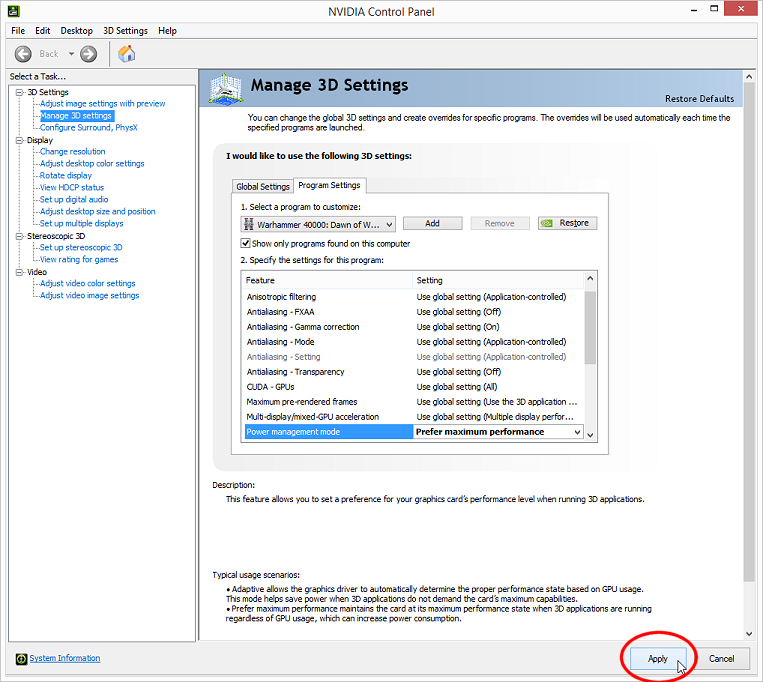Select Maximum pre-rendered frames row

point(414,402)
